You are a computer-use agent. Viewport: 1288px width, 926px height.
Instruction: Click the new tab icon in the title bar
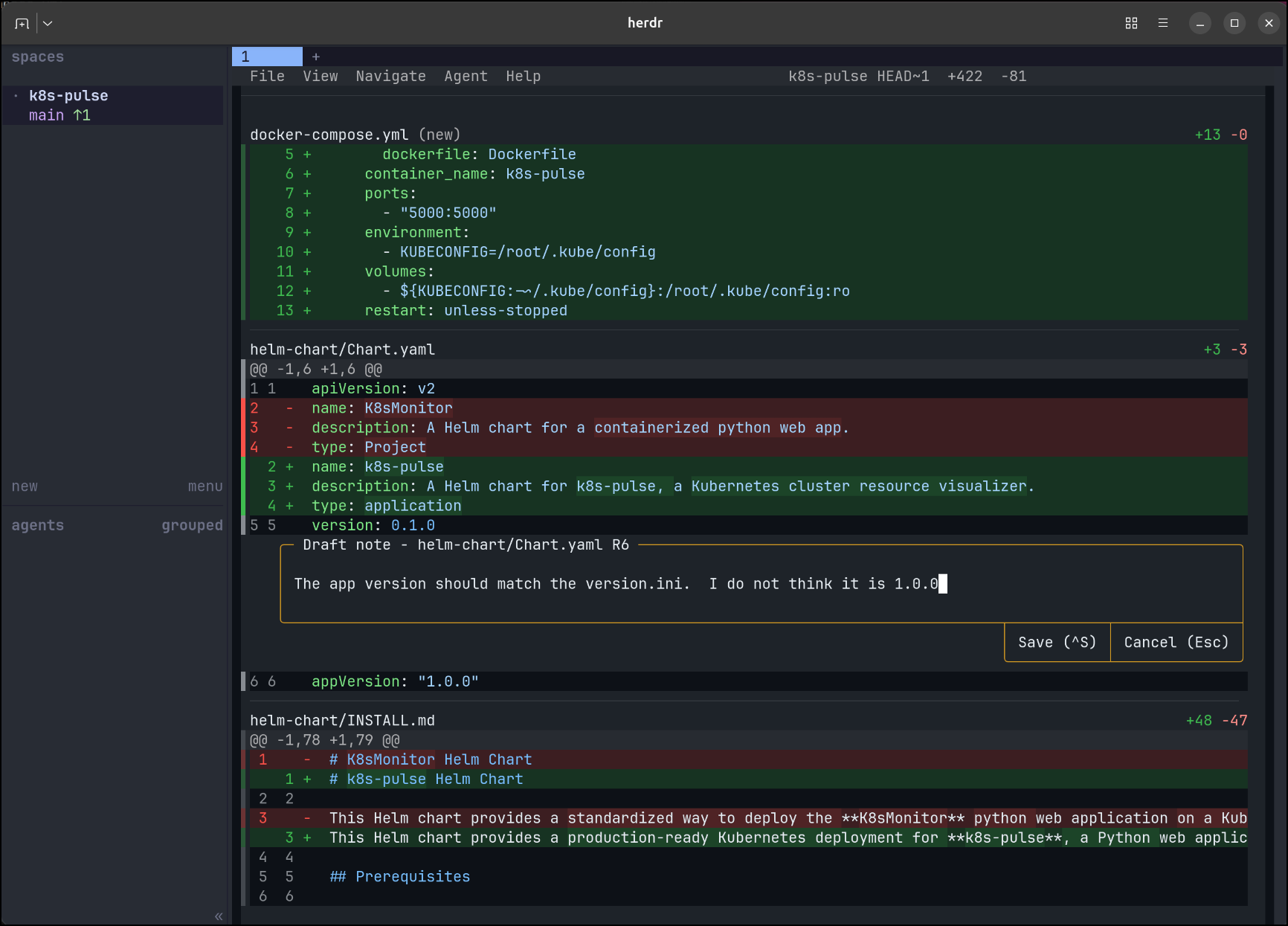point(22,23)
